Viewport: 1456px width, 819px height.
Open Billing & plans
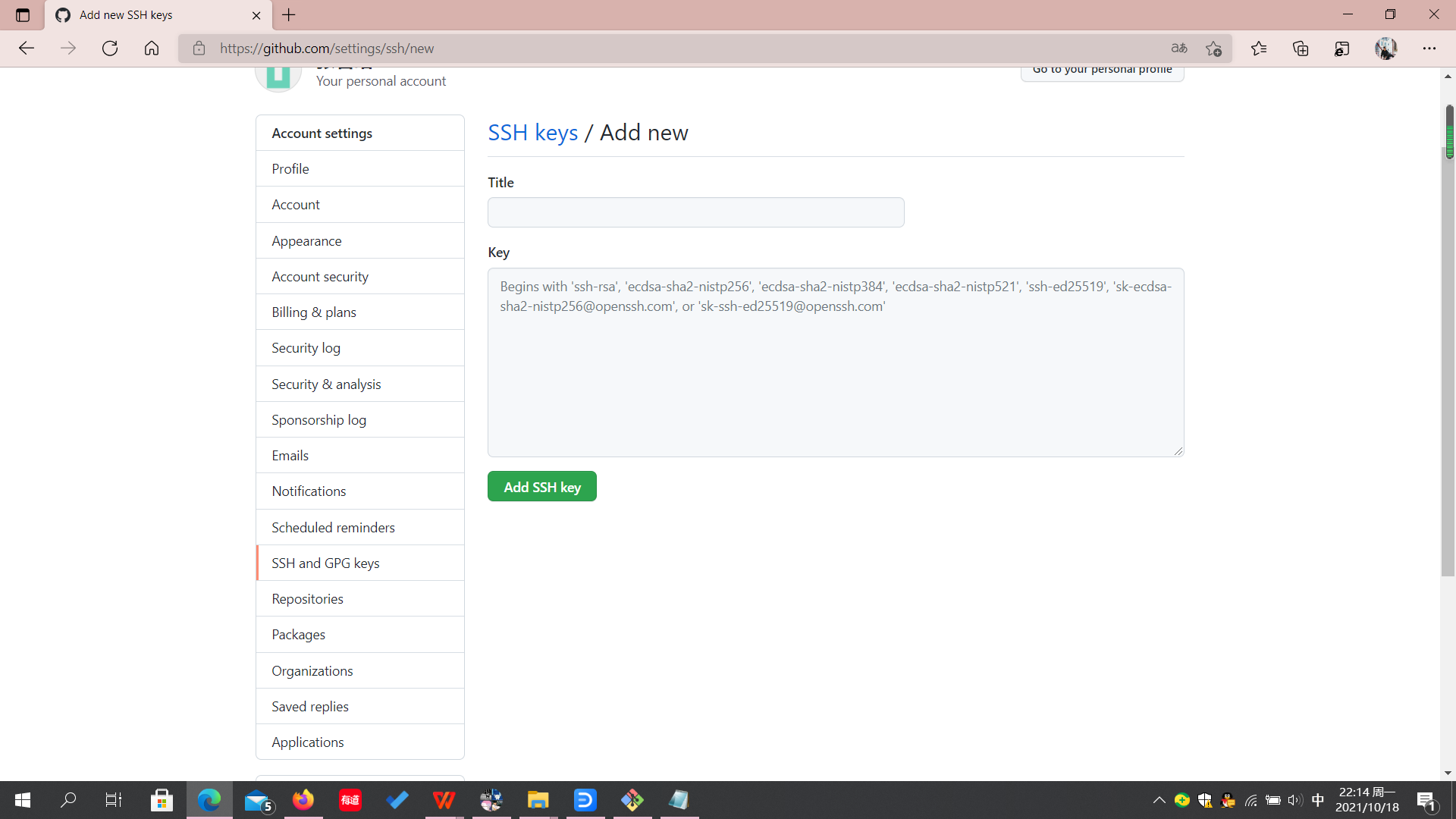(x=360, y=312)
